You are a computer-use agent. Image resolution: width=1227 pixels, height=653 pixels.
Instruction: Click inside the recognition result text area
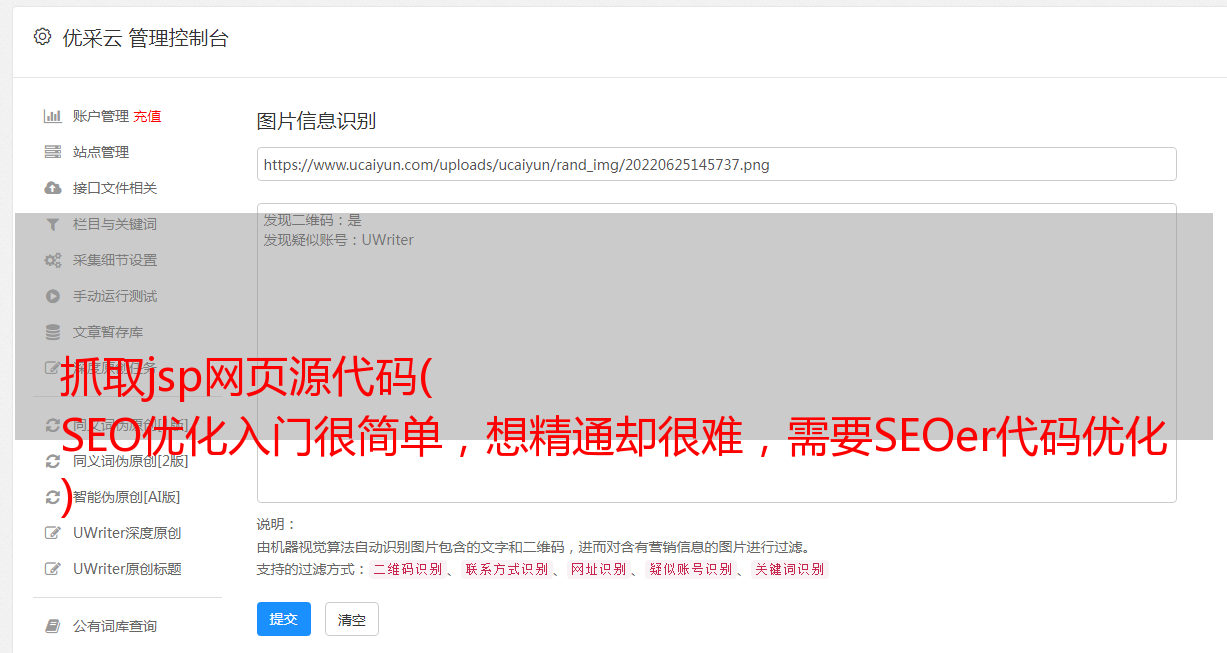[x=716, y=352]
